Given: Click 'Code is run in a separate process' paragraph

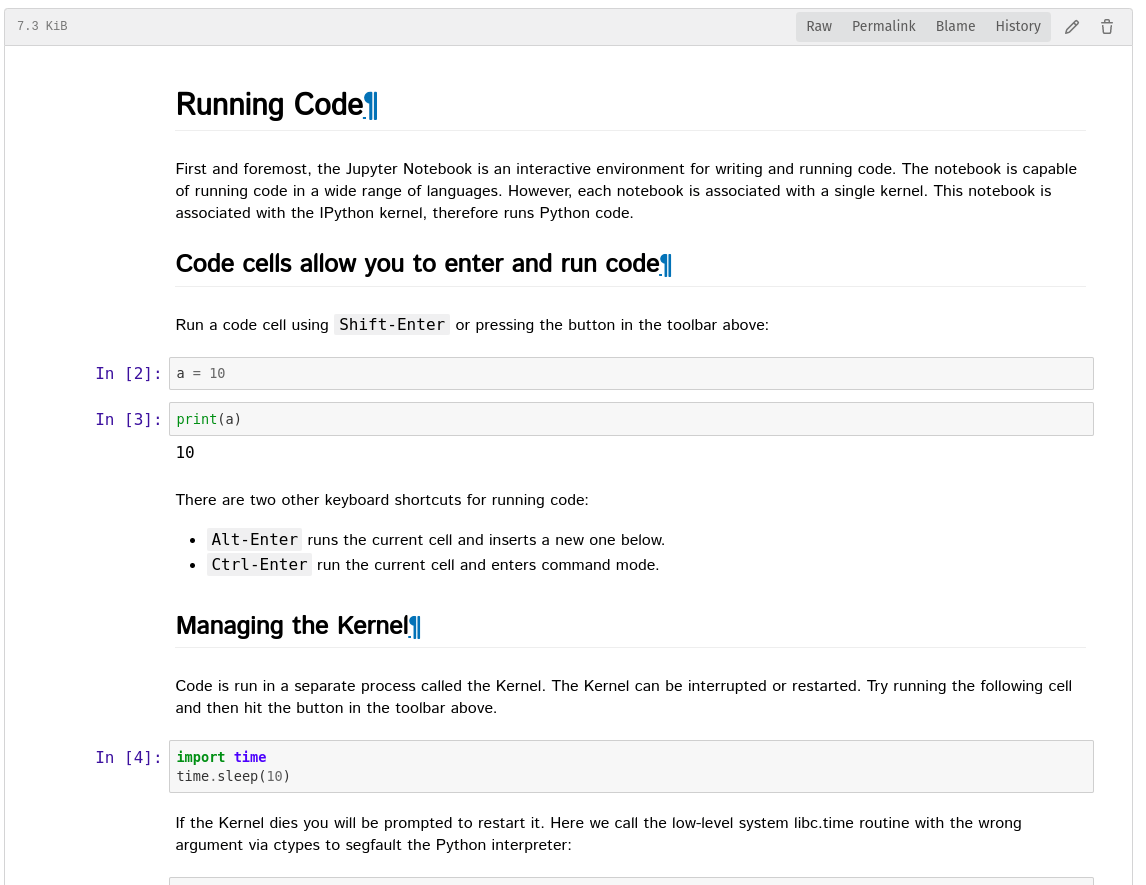Looking at the screenshot, I should point(623,696).
